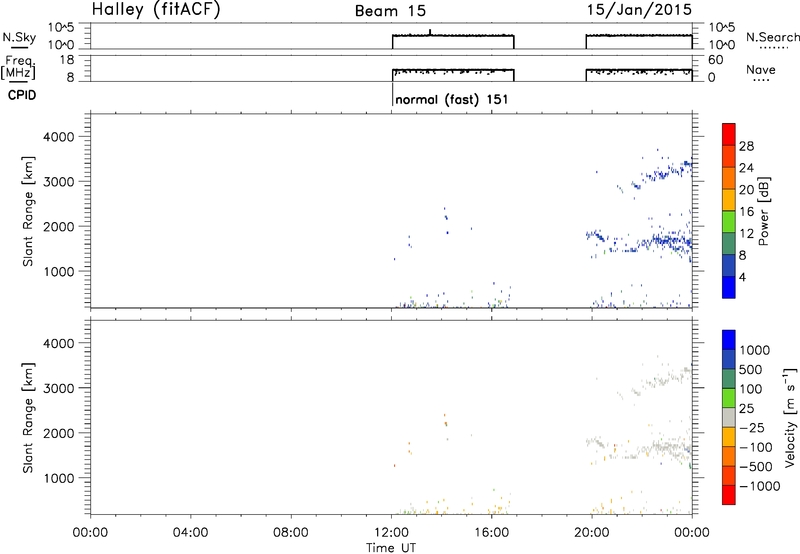Click the '4000' tick on power panel

59,137
